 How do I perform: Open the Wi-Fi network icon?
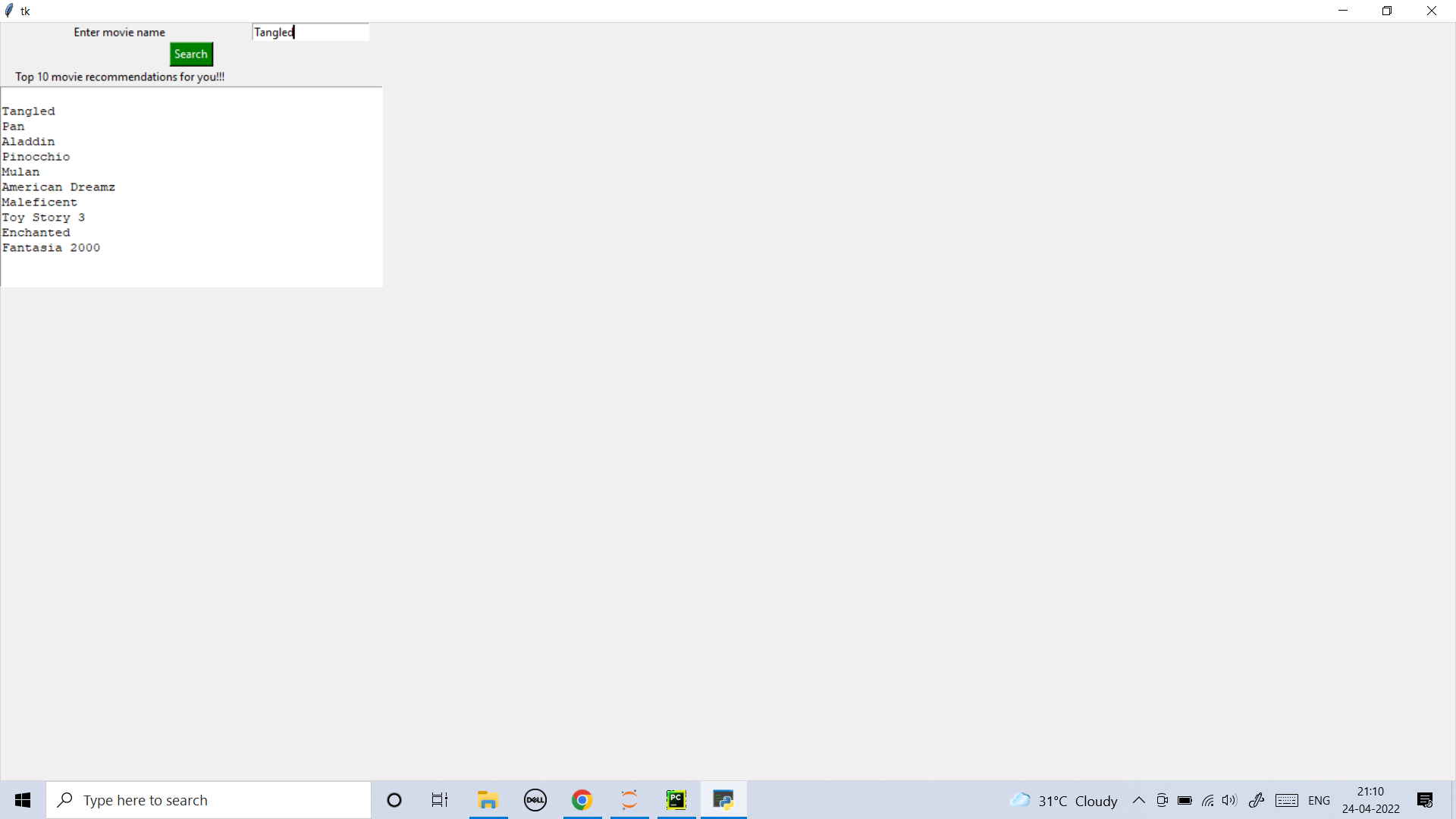1207,800
